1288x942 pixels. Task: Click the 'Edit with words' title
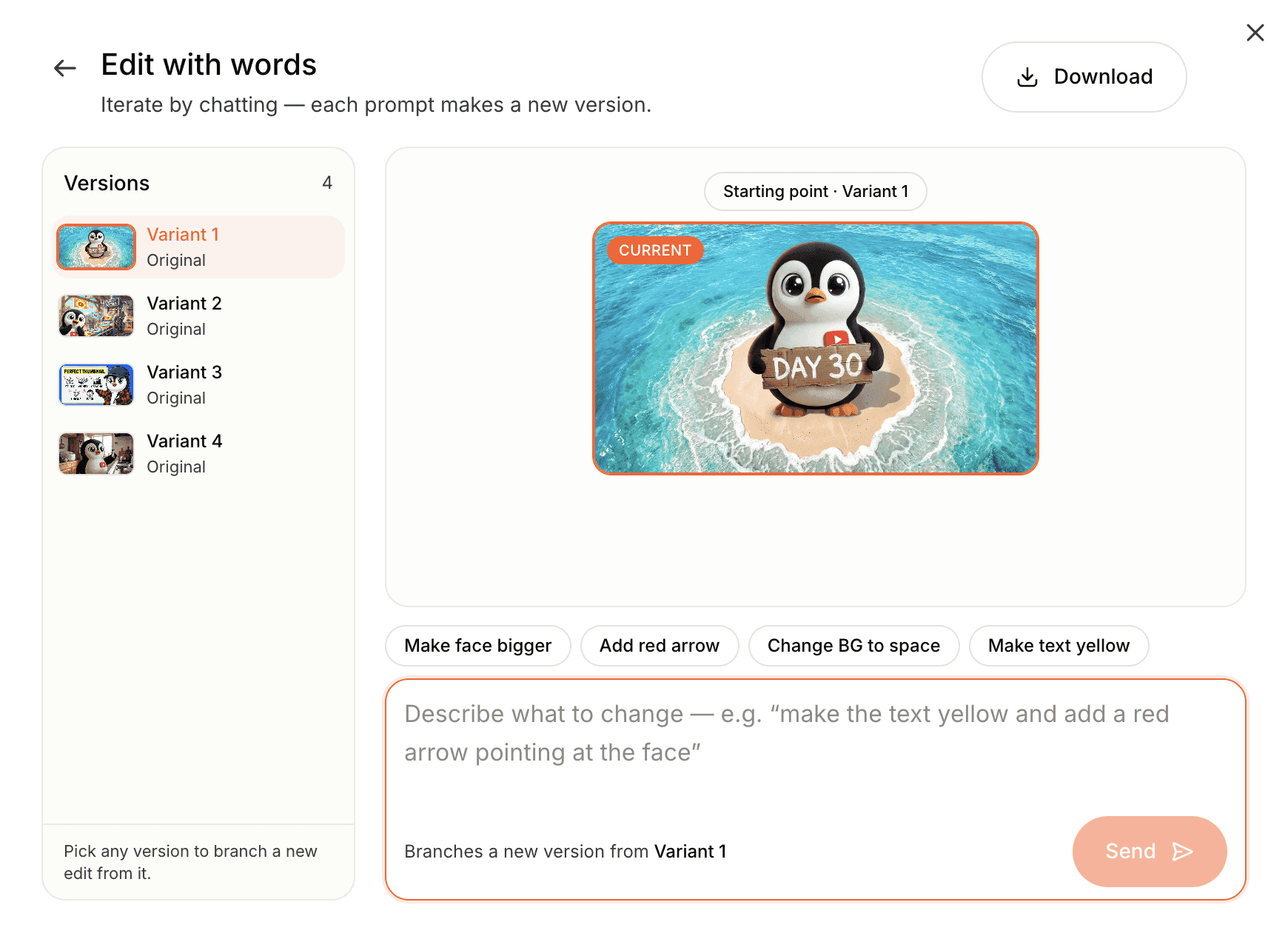click(x=209, y=65)
